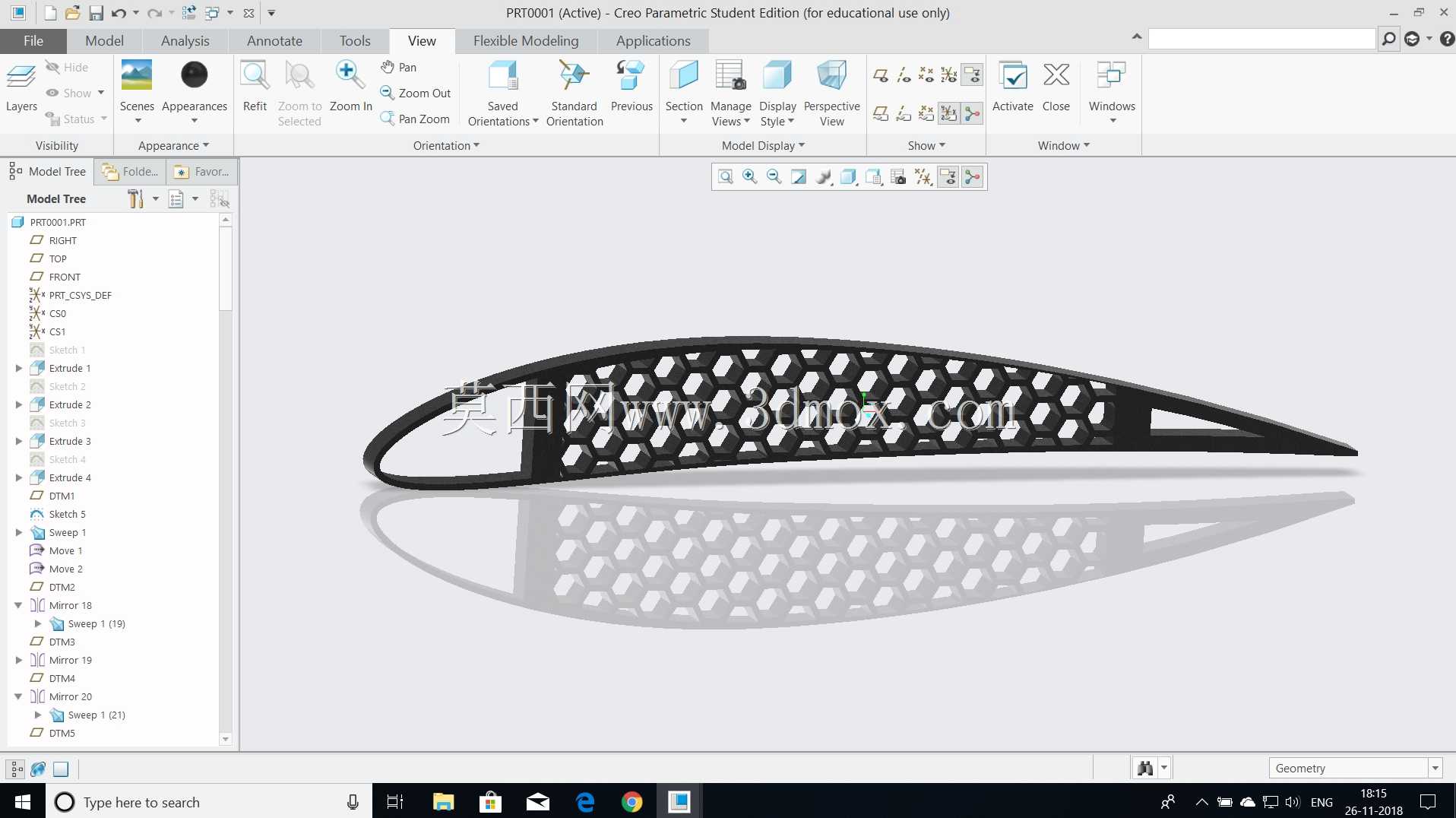Expand the Orientation group menu
Viewport: 1456px width, 818px height.
(446, 145)
